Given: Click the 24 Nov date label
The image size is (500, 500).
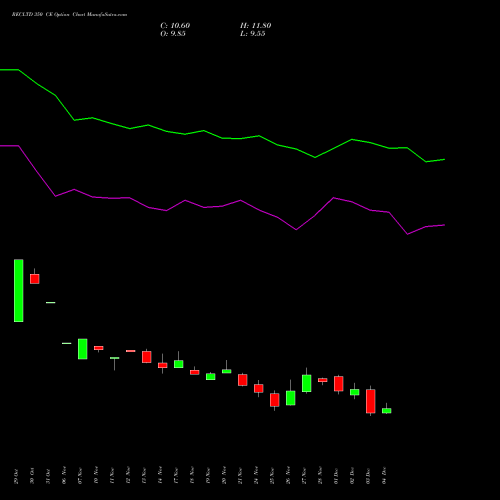Looking at the screenshot, I should [256, 475].
